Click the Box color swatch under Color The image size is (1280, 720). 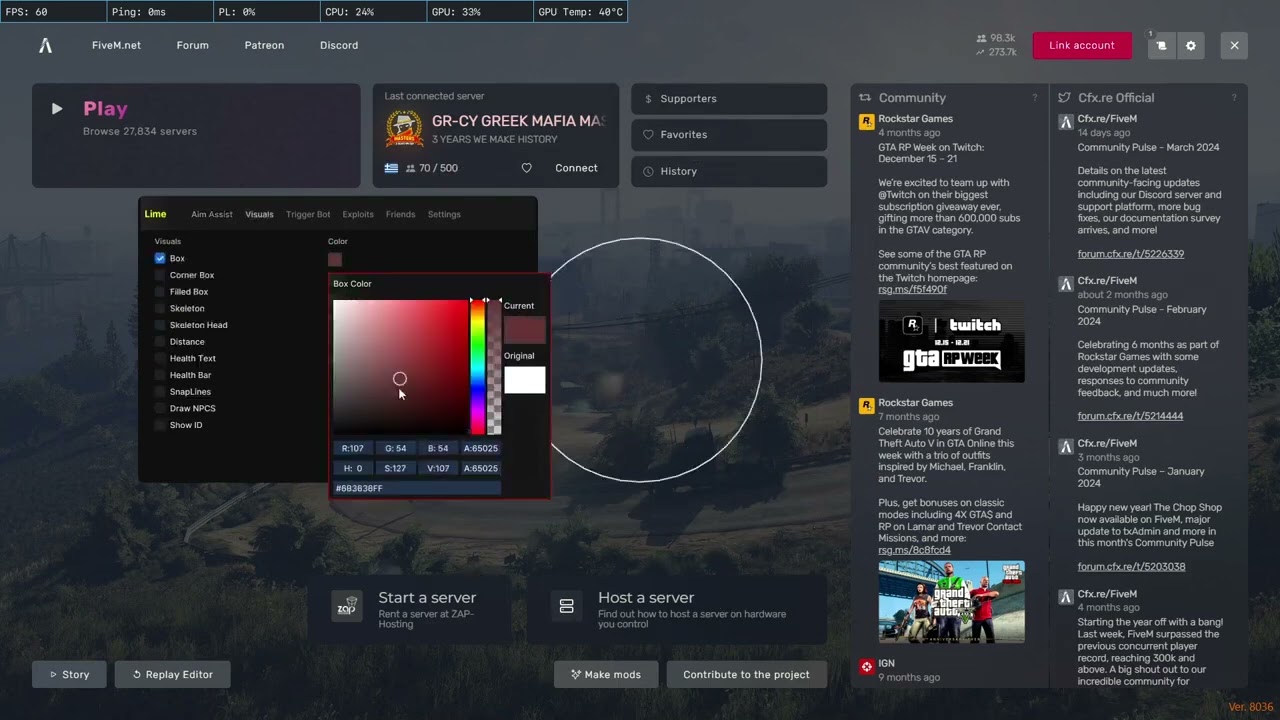click(335, 259)
